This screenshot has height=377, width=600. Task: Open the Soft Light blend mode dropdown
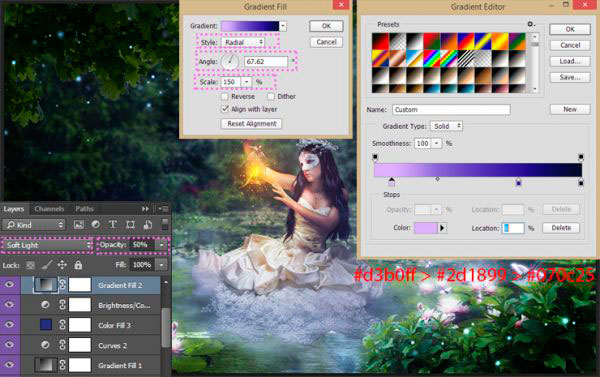[x=47, y=245]
